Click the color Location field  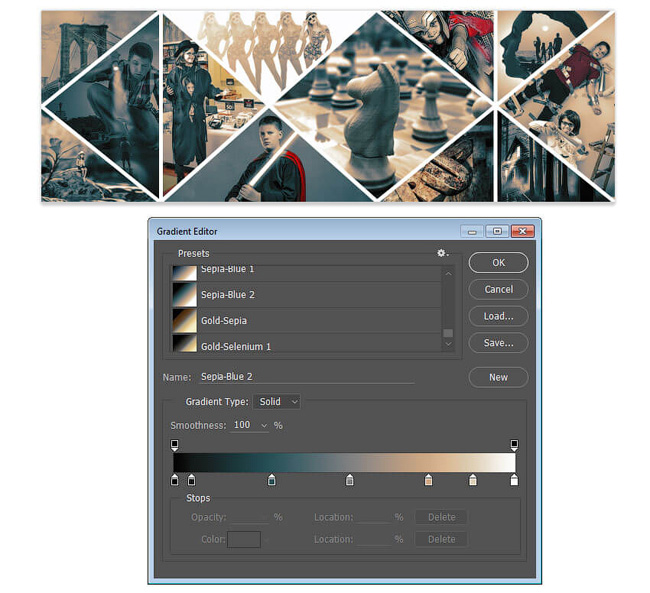[x=373, y=539]
